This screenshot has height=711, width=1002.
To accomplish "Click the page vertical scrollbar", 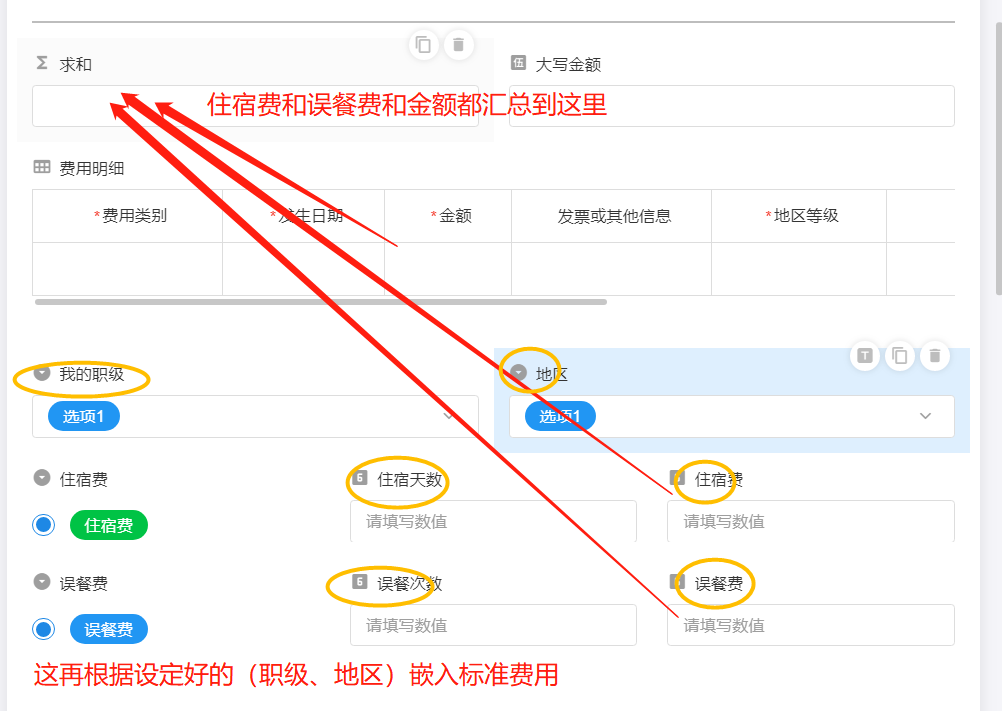I will (x=999, y=158).
